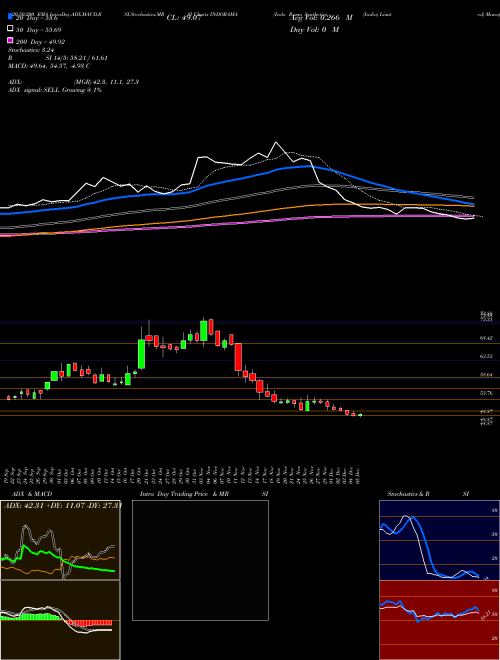500x660 pixels.
Task: Click the empty Intra Day Trading chart box
Action: tap(200, 560)
